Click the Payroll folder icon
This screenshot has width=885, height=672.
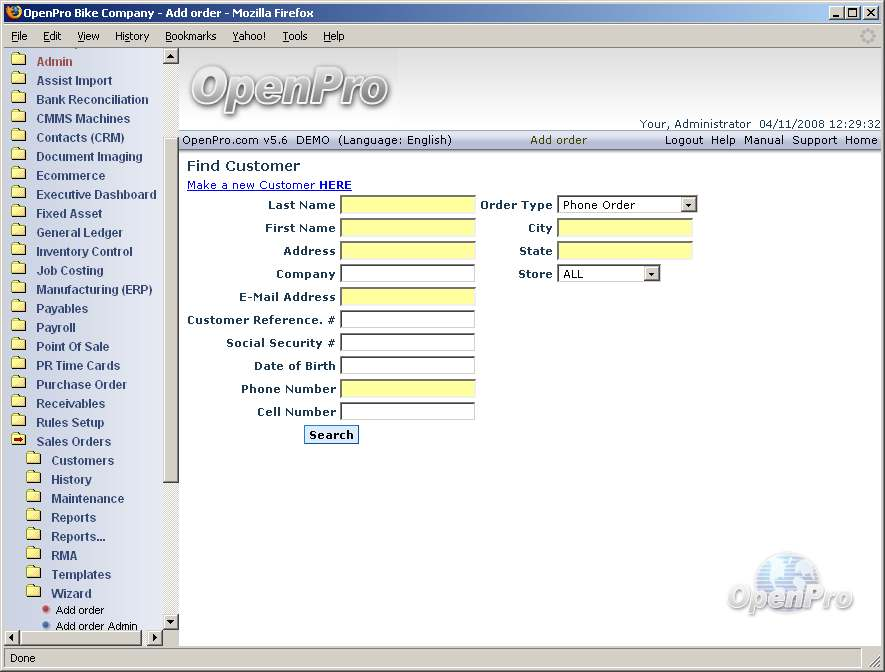18,327
